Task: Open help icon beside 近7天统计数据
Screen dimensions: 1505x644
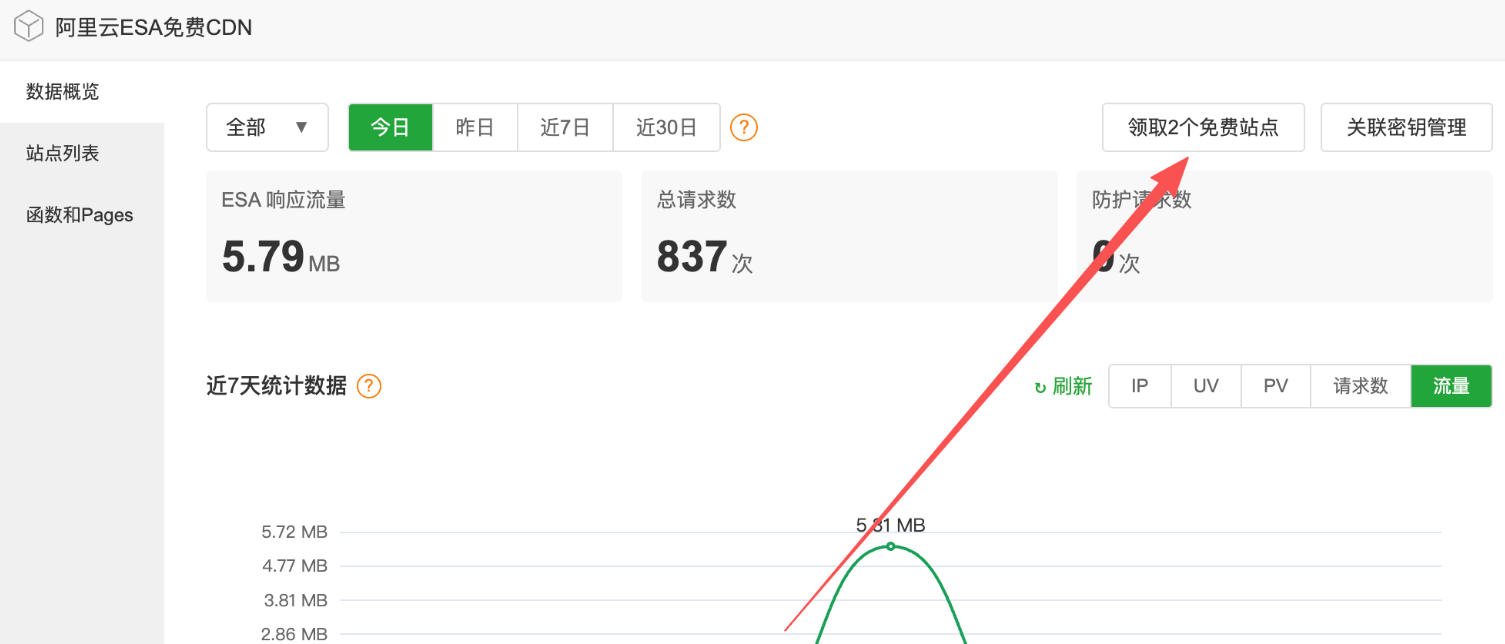Action: pyautogui.click(x=369, y=386)
